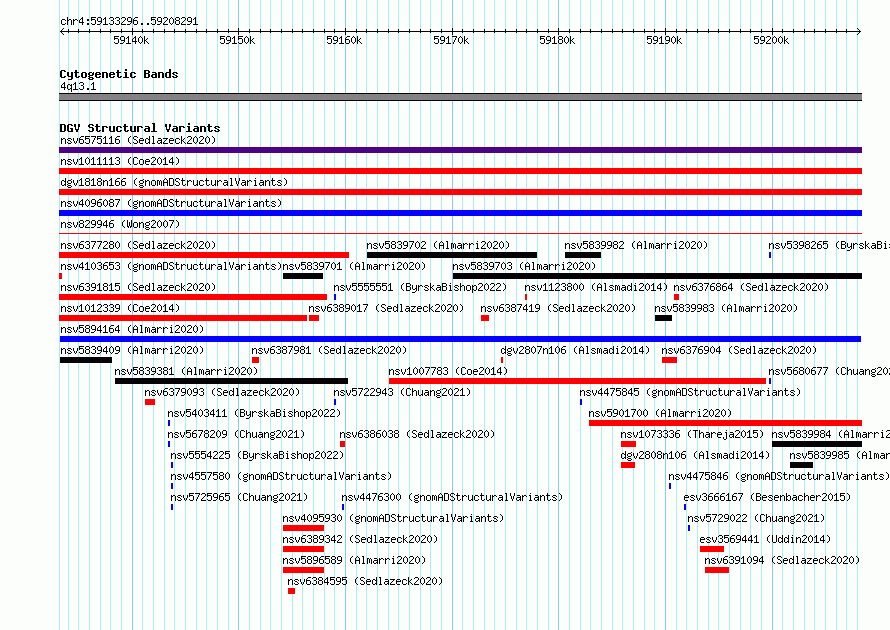
Task: Click nsv5725965 (Chuang2021) label
Action: coord(239,497)
